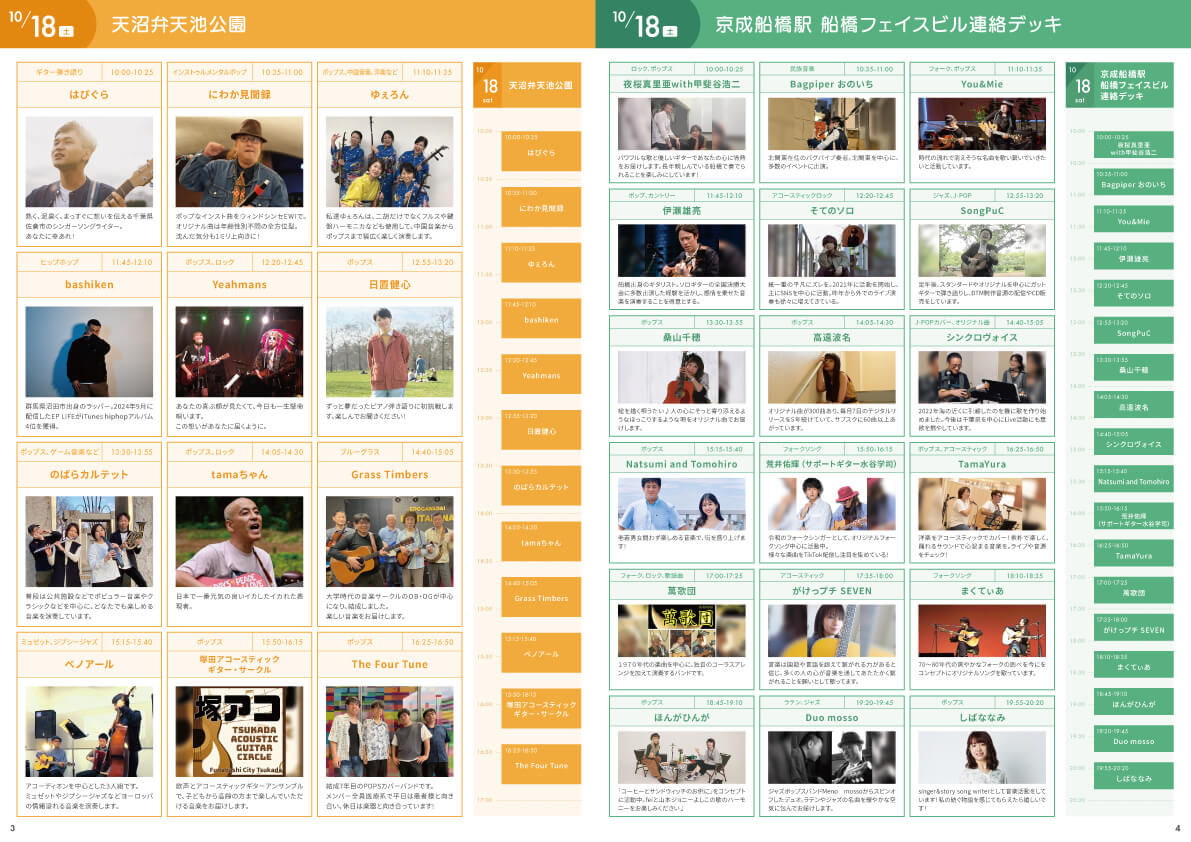
Task: Select the 天沼弁天池公園 venue title banner
Action: [180, 24]
